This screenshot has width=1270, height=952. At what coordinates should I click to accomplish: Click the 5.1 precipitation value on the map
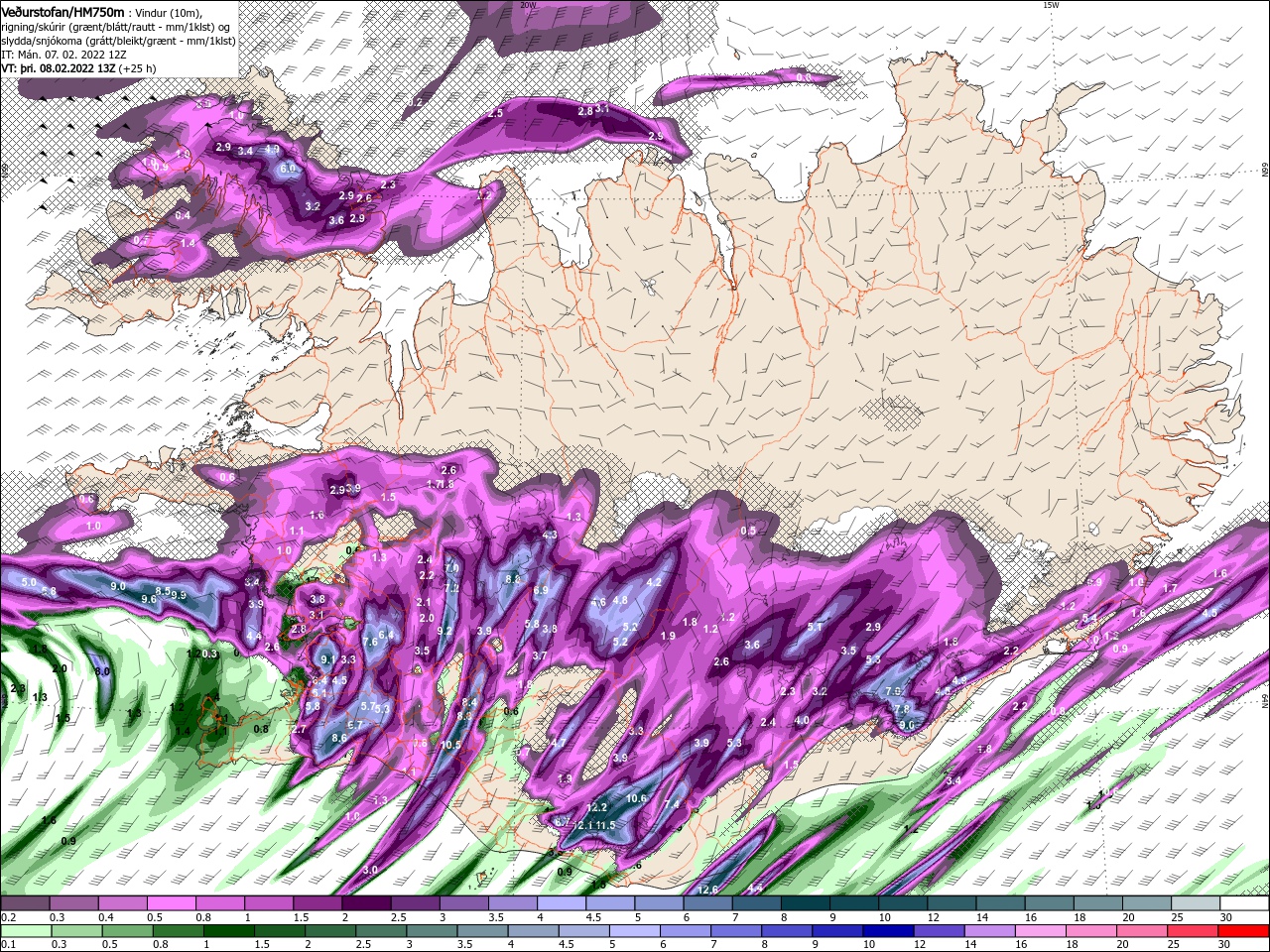pyautogui.click(x=815, y=627)
